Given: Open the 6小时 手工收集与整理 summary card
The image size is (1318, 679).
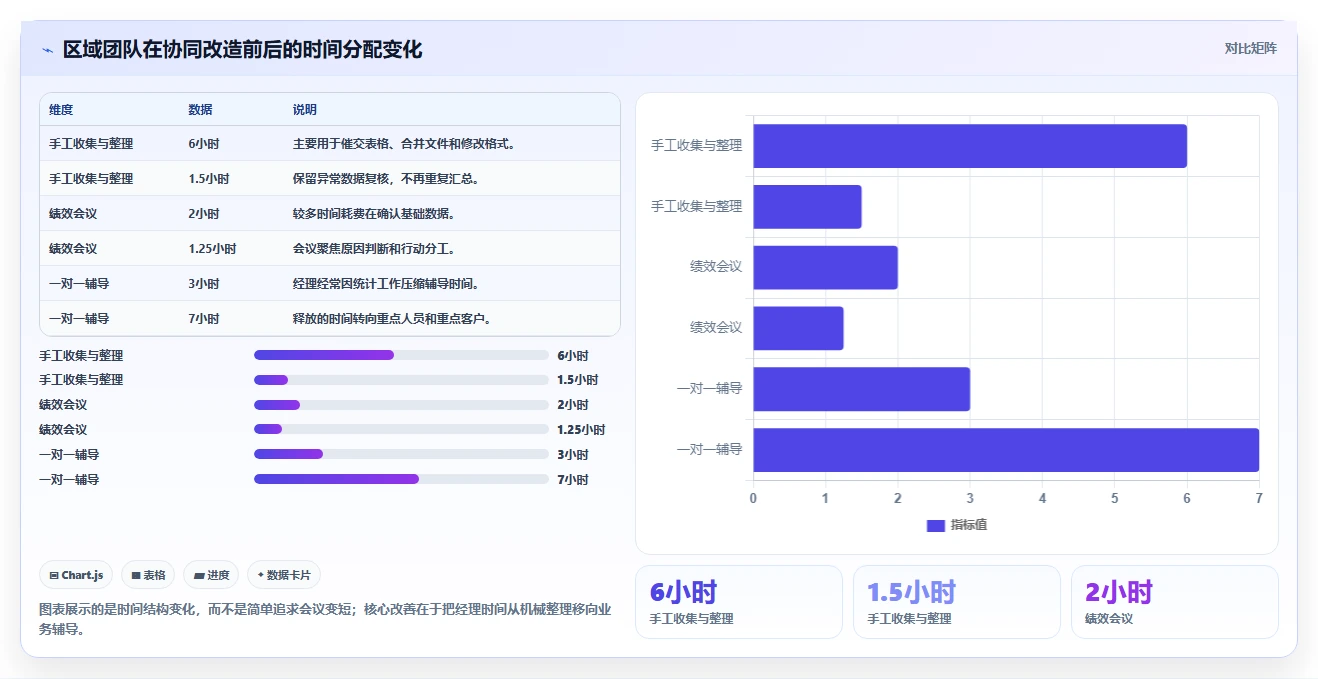Looking at the screenshot, I should pyautogui.click(x=739, y=602).
